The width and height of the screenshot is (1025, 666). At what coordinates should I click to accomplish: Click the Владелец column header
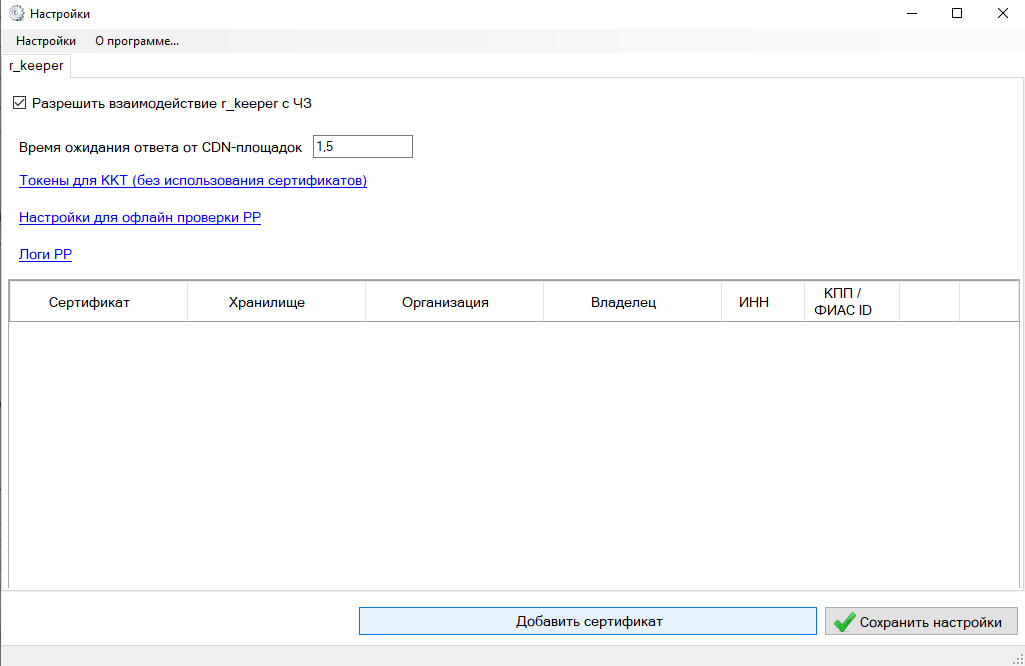(x=632, y=302)
